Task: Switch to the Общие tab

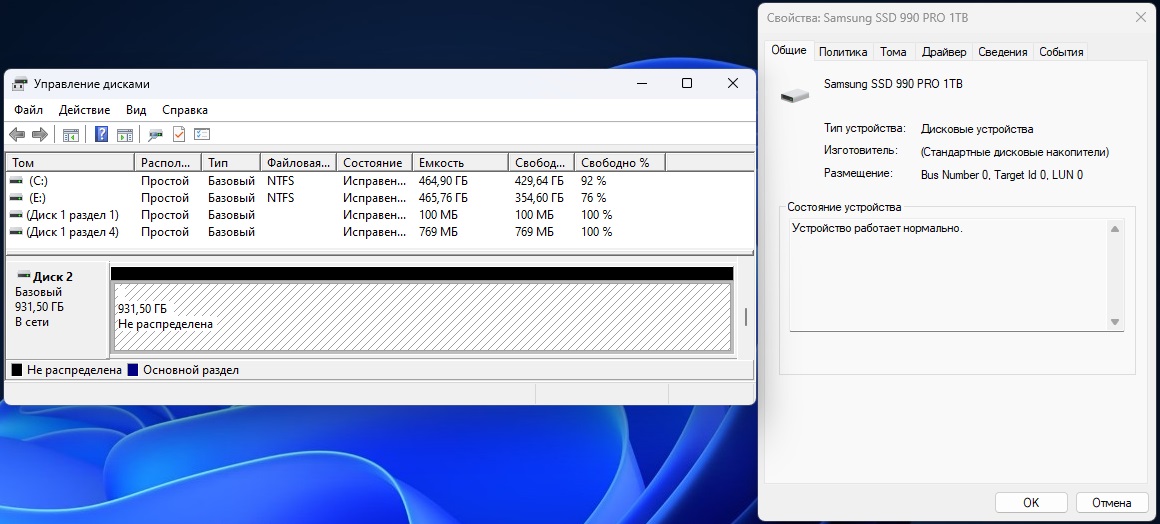Action: point(789,50)
